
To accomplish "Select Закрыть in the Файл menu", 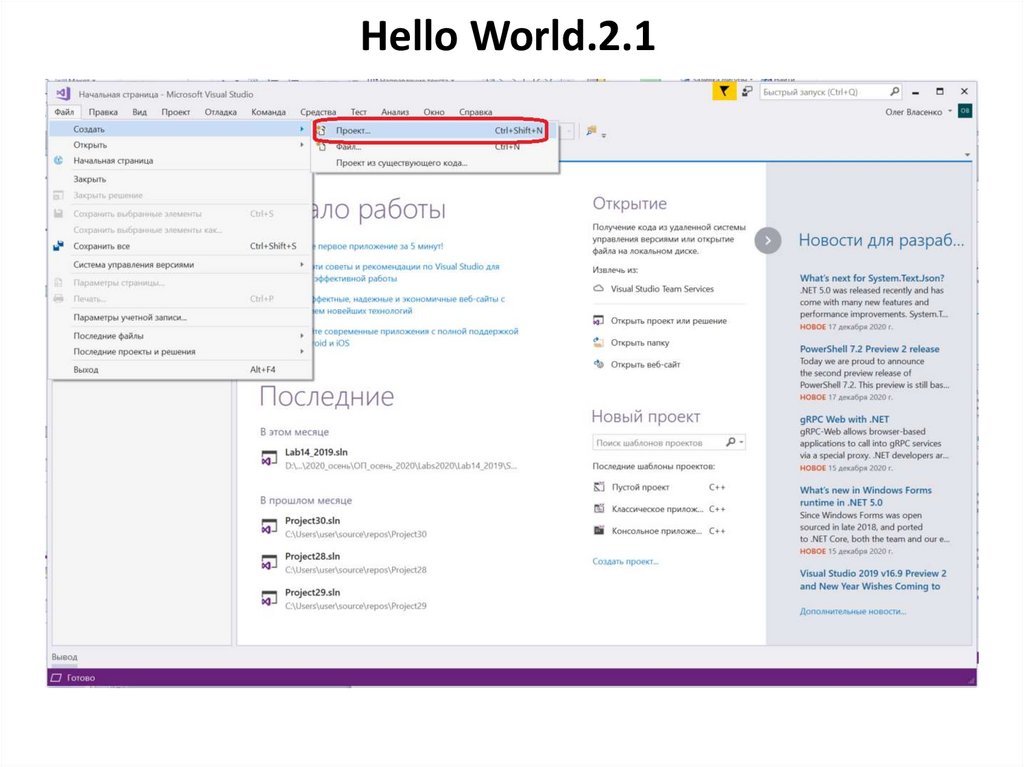I will point(181,179).
